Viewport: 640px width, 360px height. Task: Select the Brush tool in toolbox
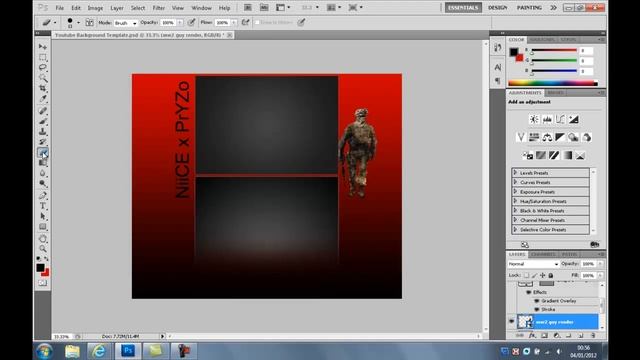pos(42,121)
